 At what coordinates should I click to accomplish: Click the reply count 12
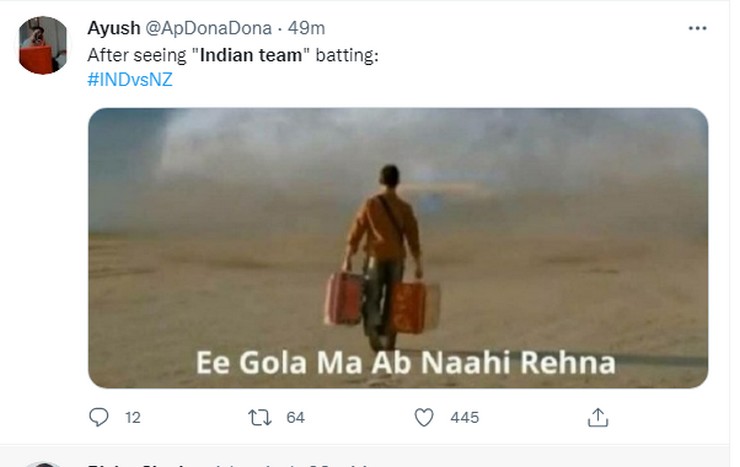pyautogui.click(x=133, y=418)
